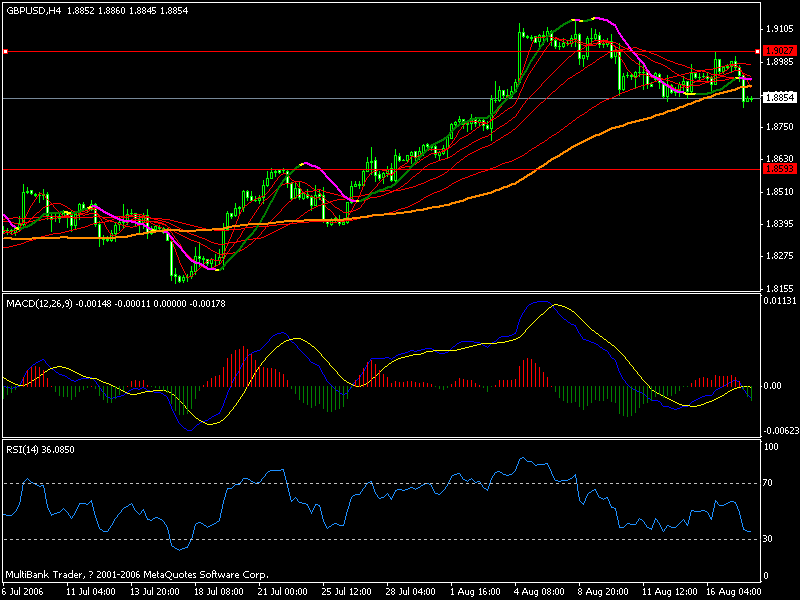Click the 16 Aug 04:00 time label
This screenshot has height=600, width=800.
click(x=732, y=592)
